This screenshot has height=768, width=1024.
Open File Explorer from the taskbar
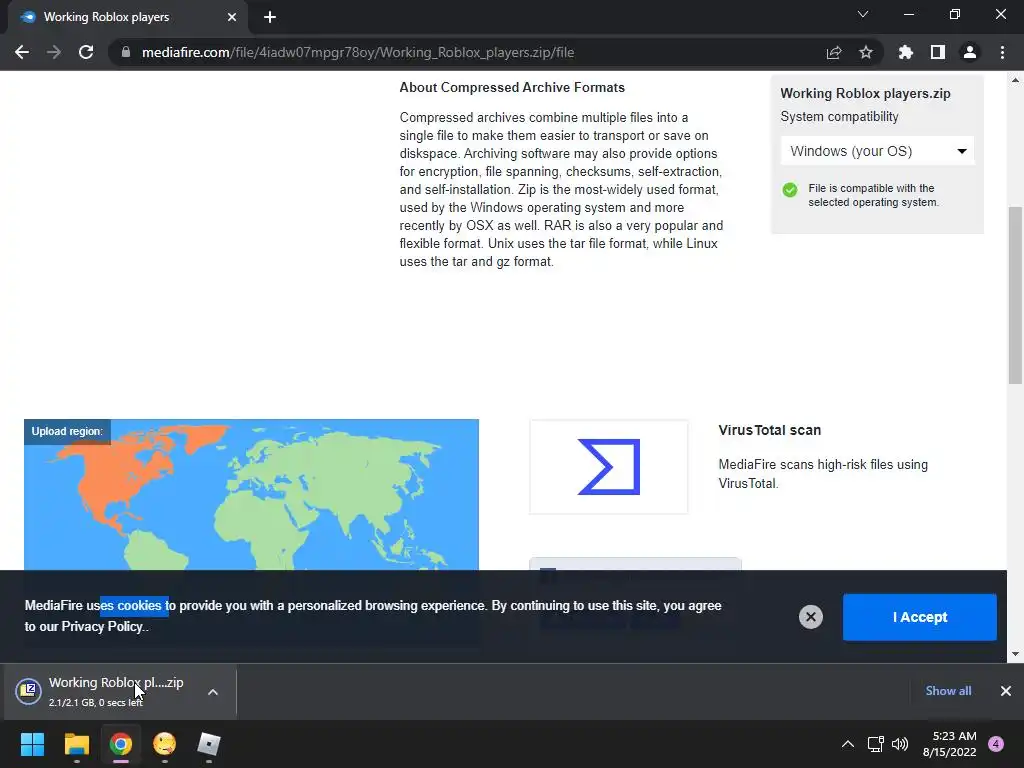pyautogui.click(x=76, y=744)
